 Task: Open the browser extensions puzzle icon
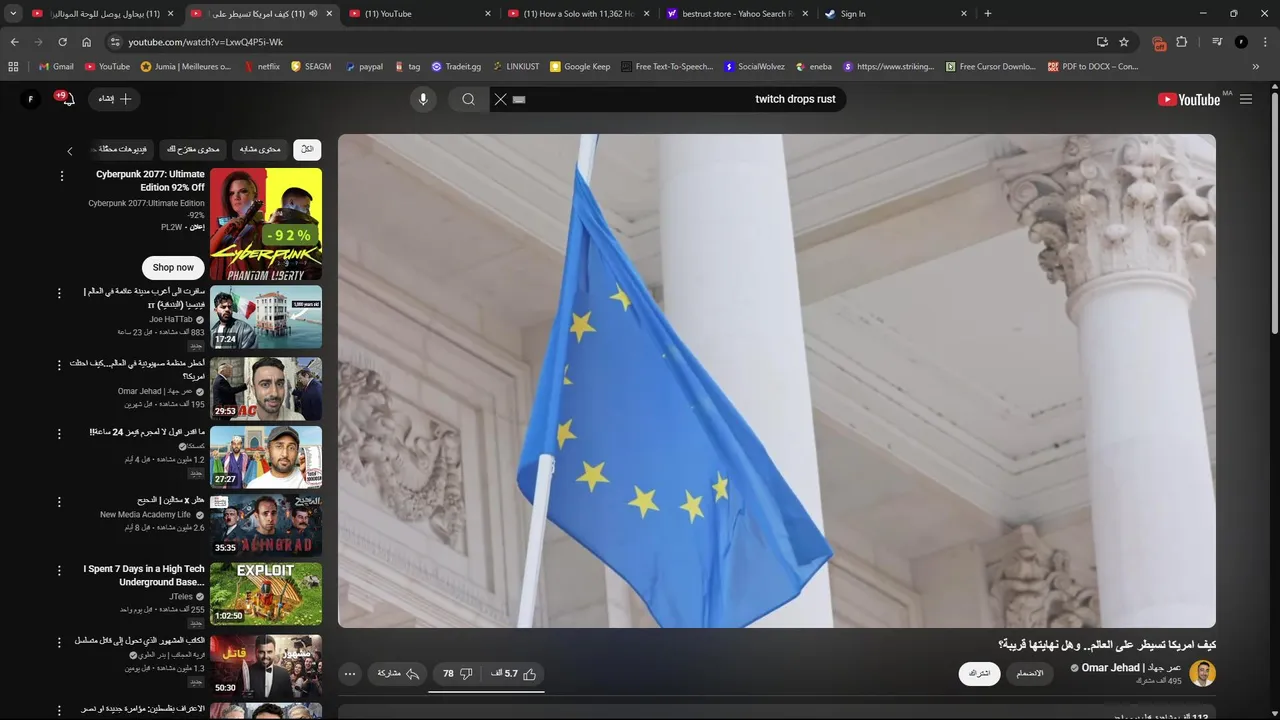1182,42
